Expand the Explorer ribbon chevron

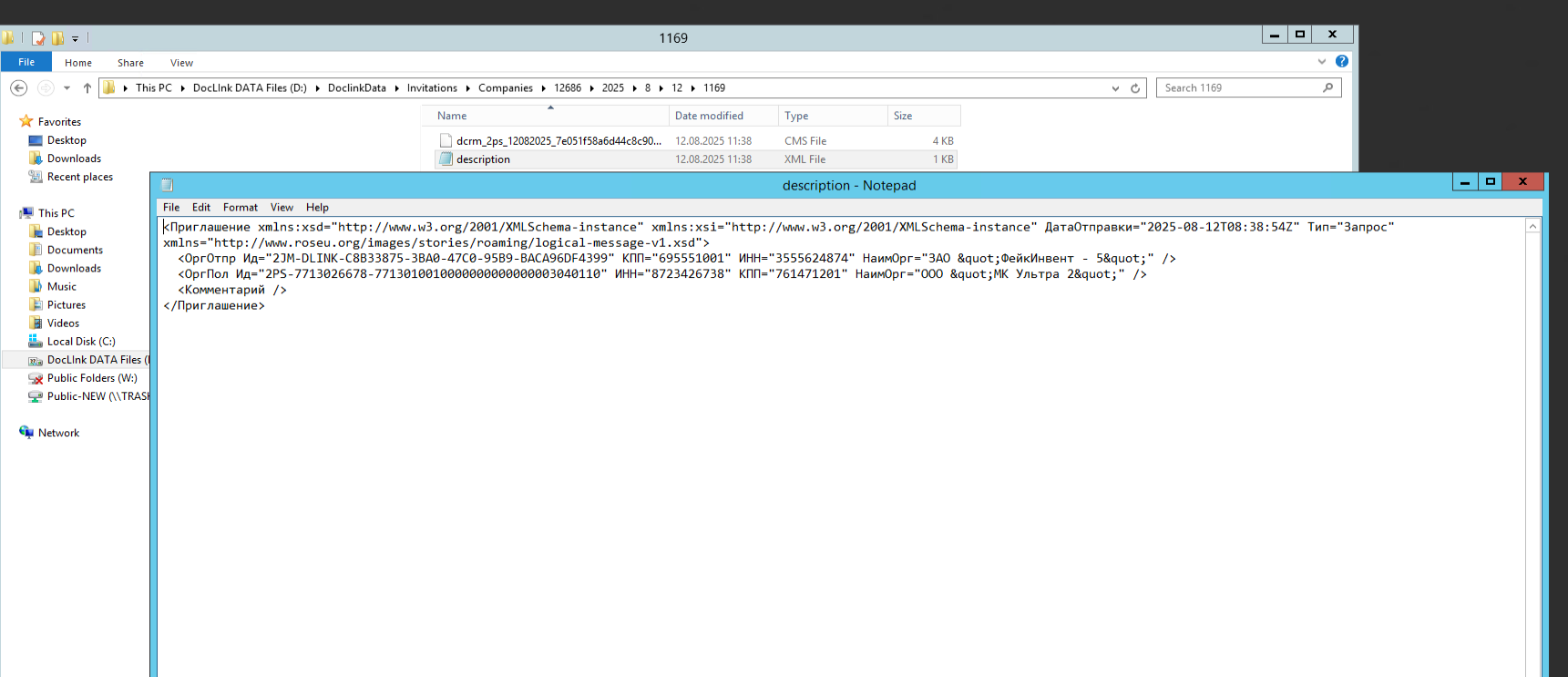click(1322, 62)
